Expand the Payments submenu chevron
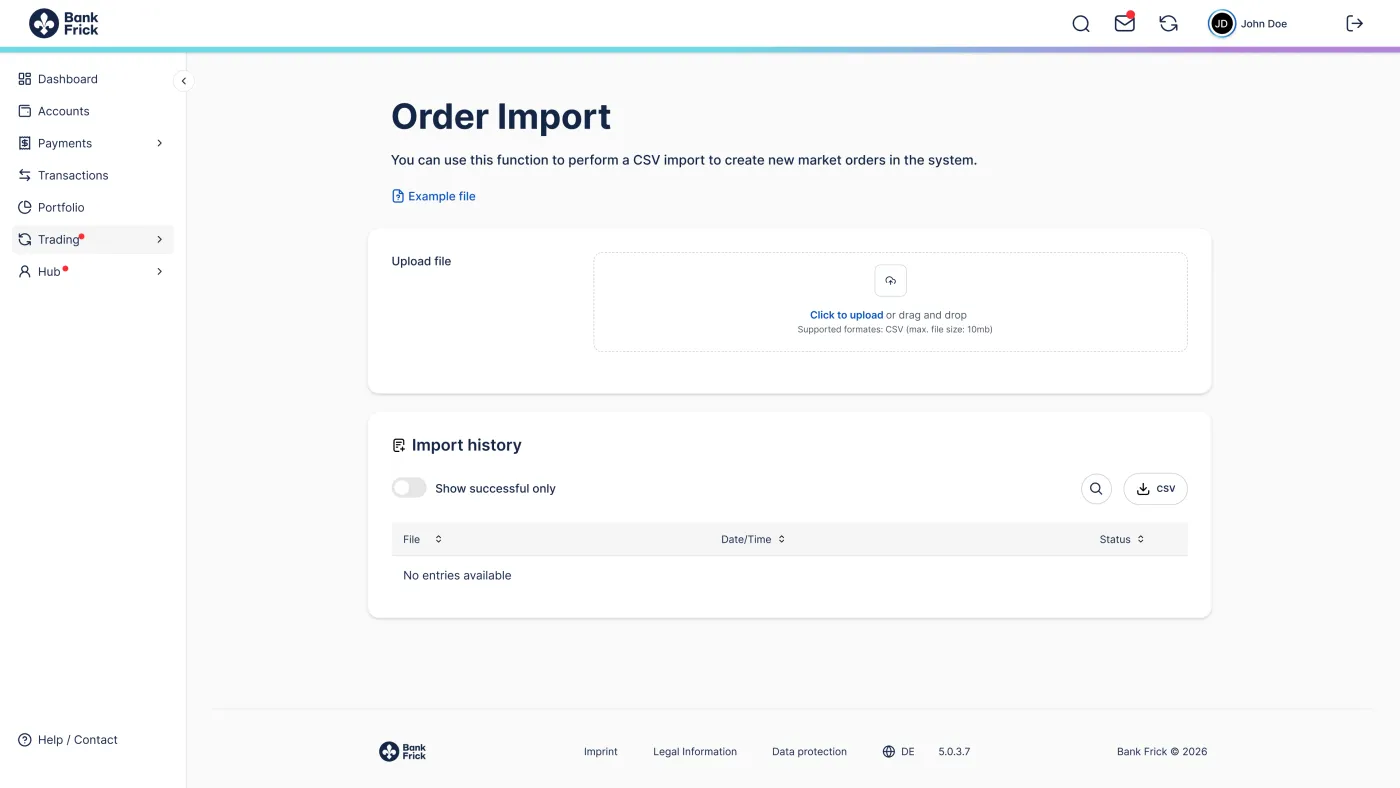1400x788 pixels. point(159,143)
